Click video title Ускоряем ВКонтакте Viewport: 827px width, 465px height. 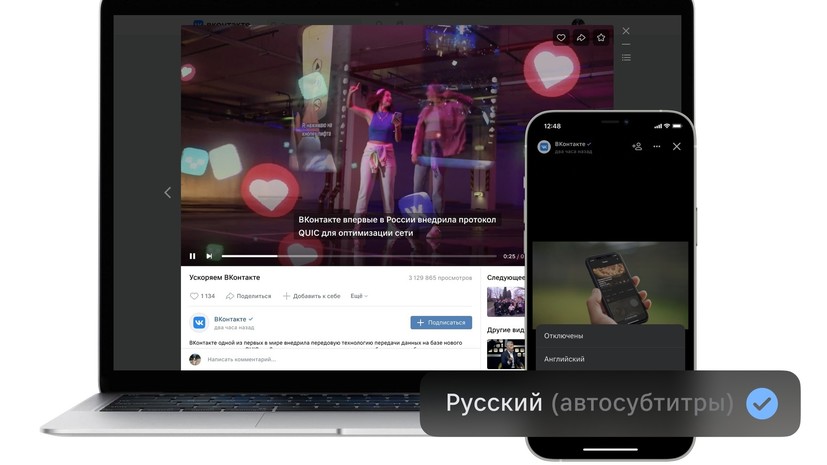point(225,277)
